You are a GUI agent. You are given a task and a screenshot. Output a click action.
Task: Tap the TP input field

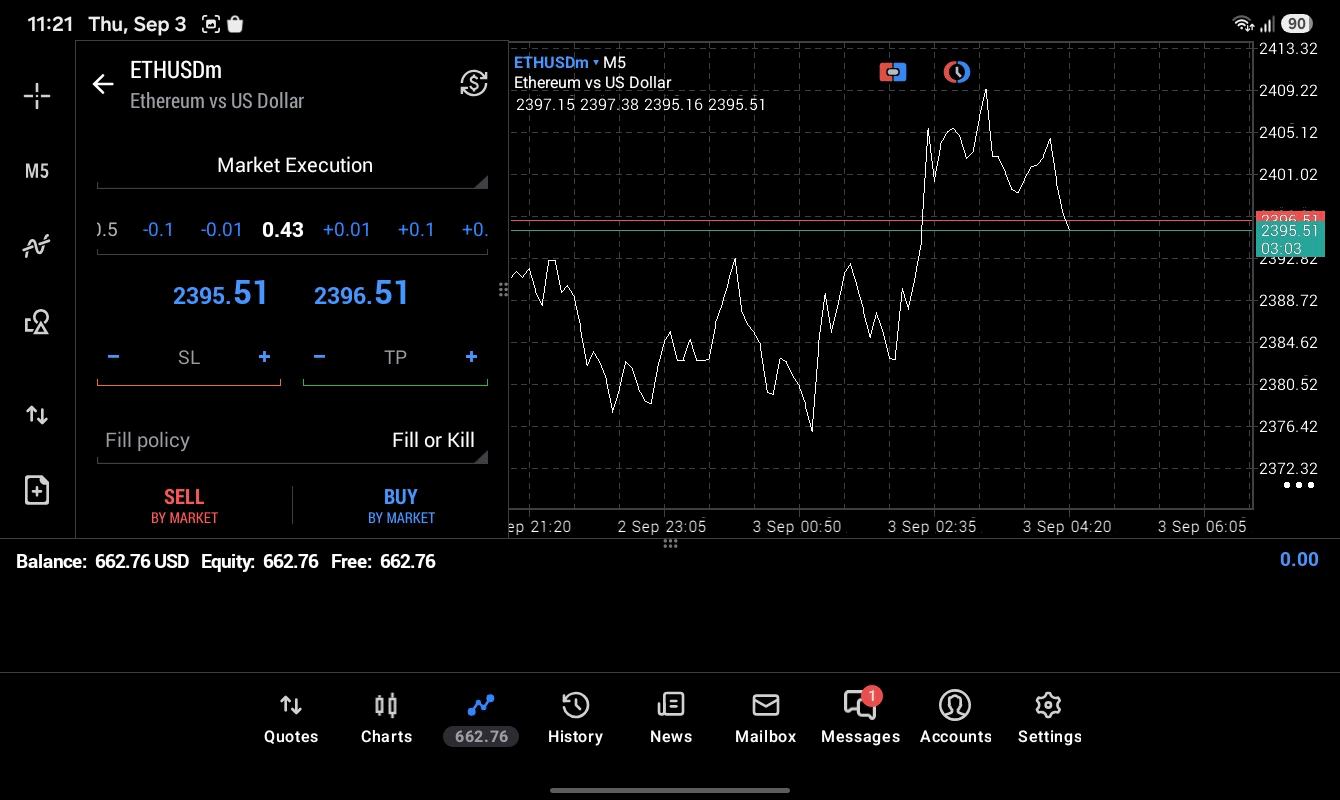[x=395, y=358]
